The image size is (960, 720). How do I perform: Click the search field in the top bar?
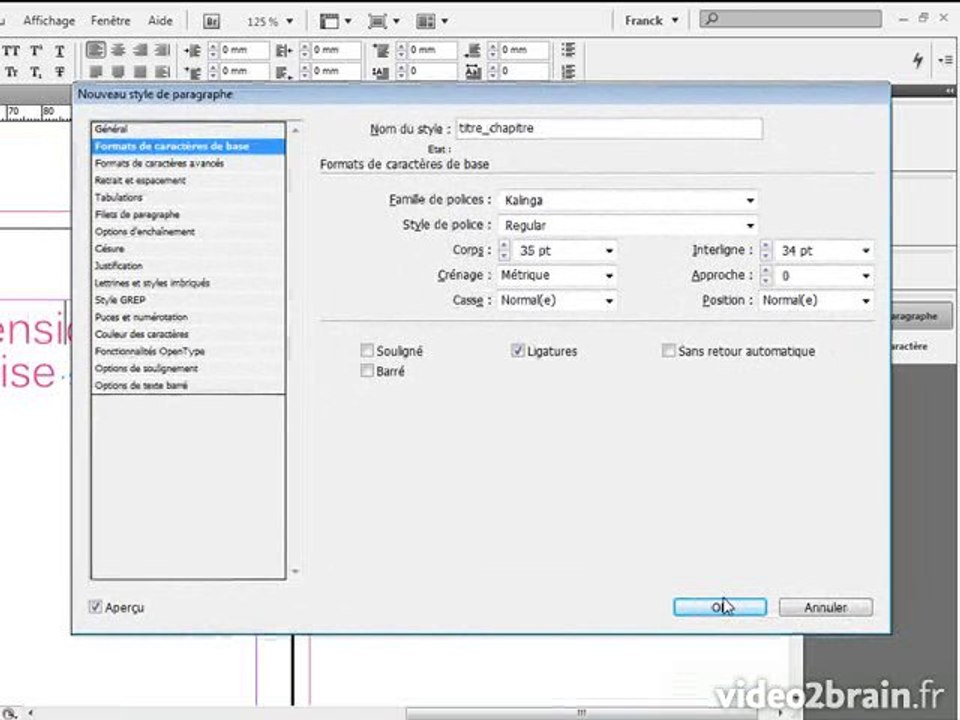point(790,19)
